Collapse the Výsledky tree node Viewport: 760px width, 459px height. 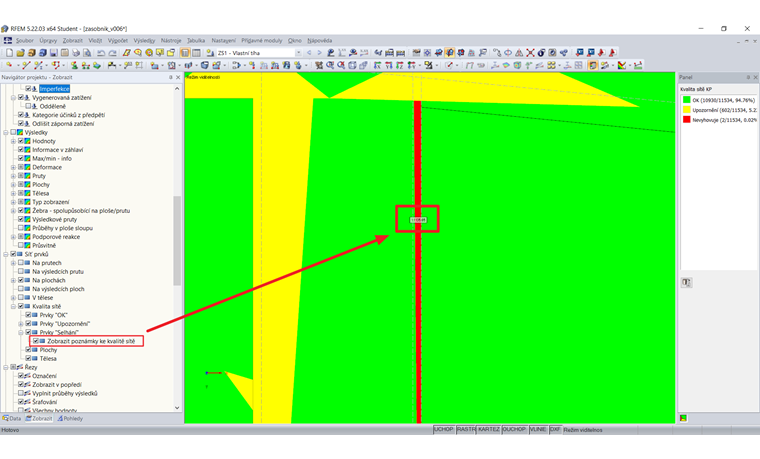tap(6, 132)
